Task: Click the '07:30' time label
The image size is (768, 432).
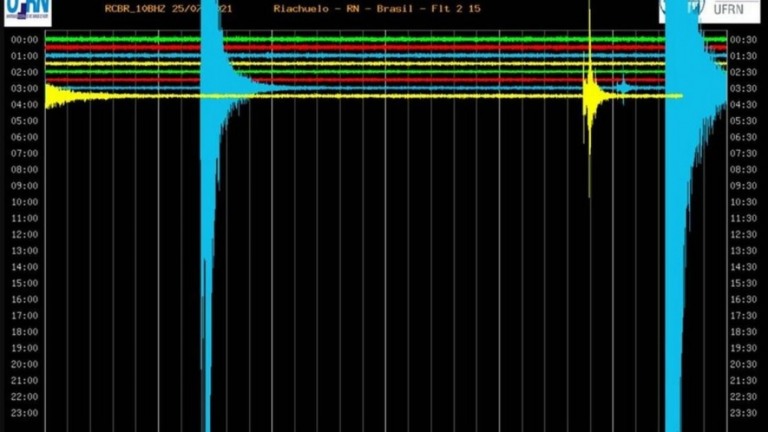Action: pyautogui.click(x=744, y=153)
